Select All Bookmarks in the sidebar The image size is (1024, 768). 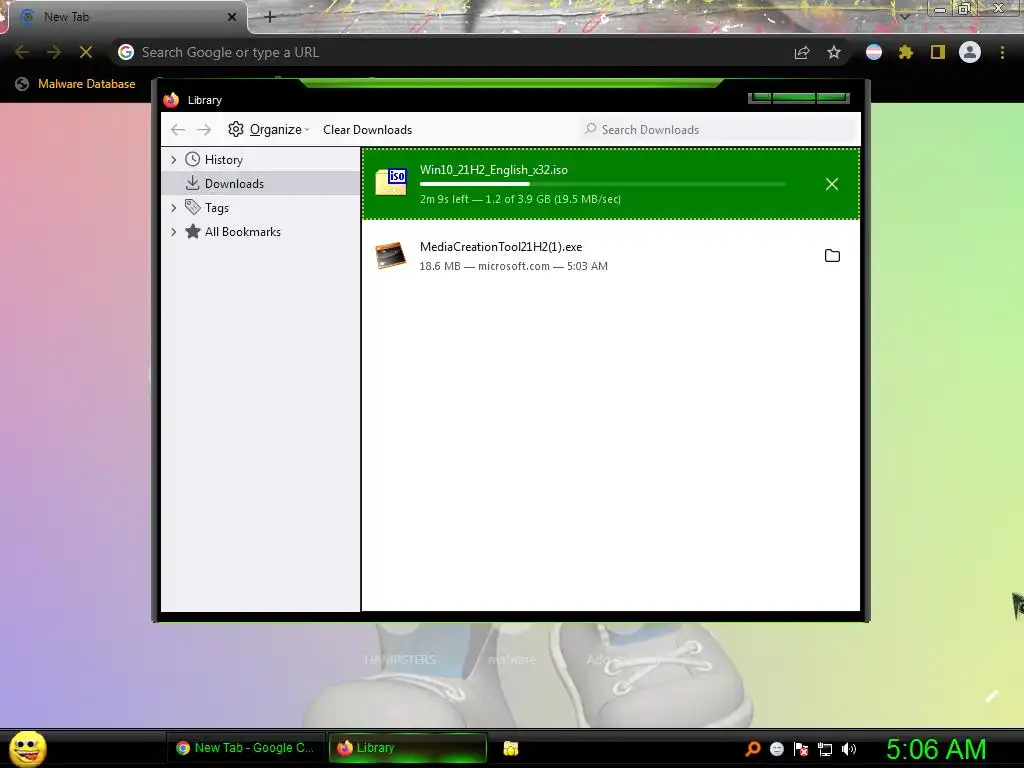tap(242, 232)
